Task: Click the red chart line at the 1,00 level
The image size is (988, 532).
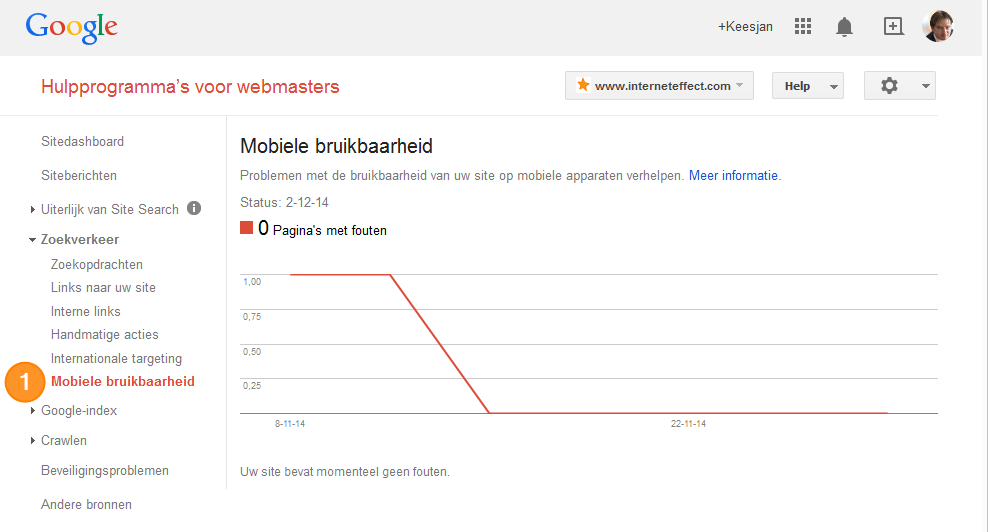Action: pyautogui.click(x=340, y=275)
